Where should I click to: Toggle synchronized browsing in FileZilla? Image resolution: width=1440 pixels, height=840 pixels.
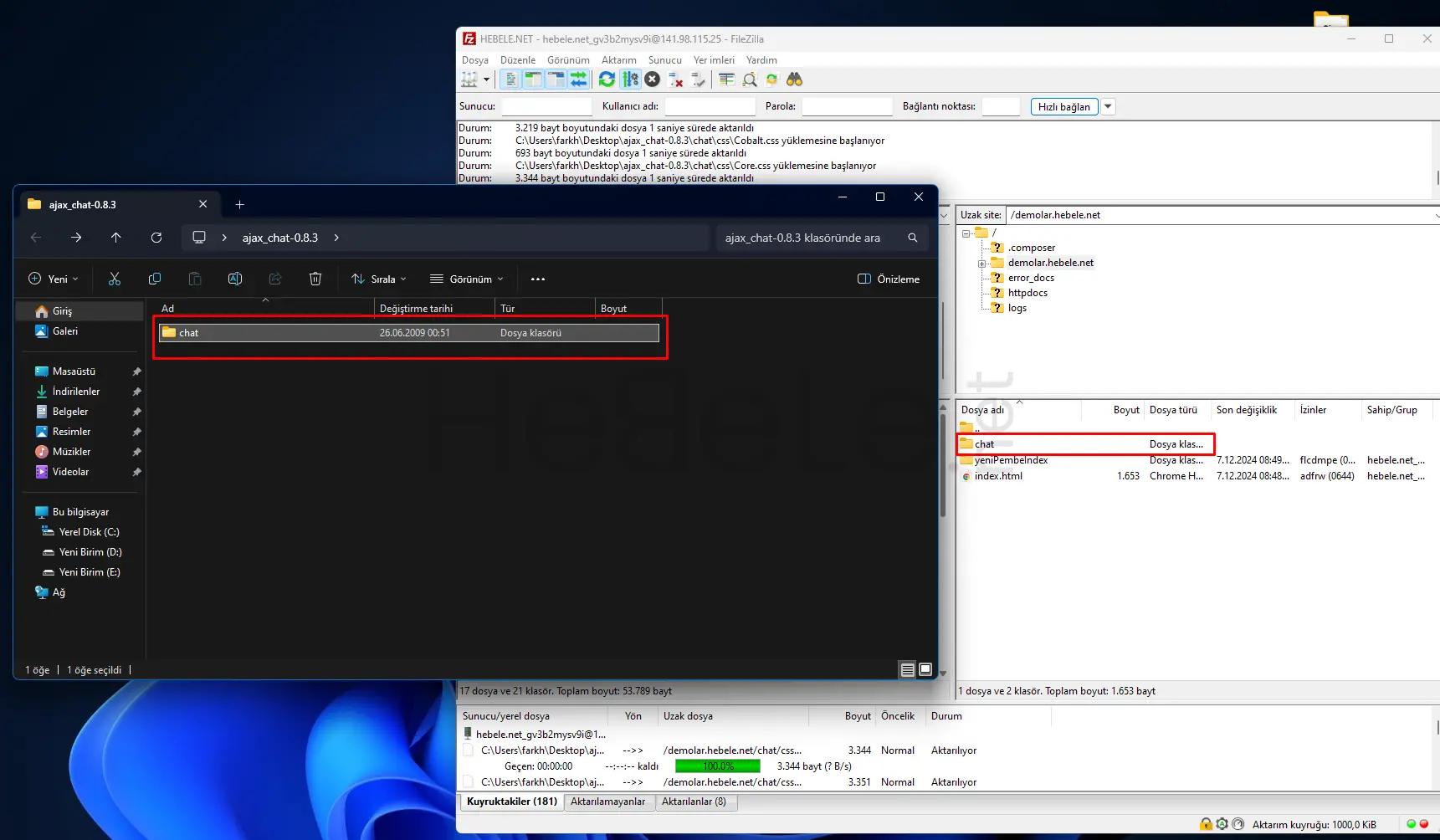pos(771,79)
